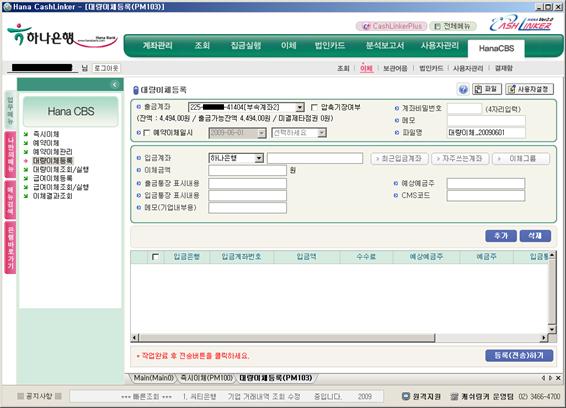566x408 pixels.
Task: Enable 예약이체일시 reserved transfer checkbox
Action: [x=147, y=133]
